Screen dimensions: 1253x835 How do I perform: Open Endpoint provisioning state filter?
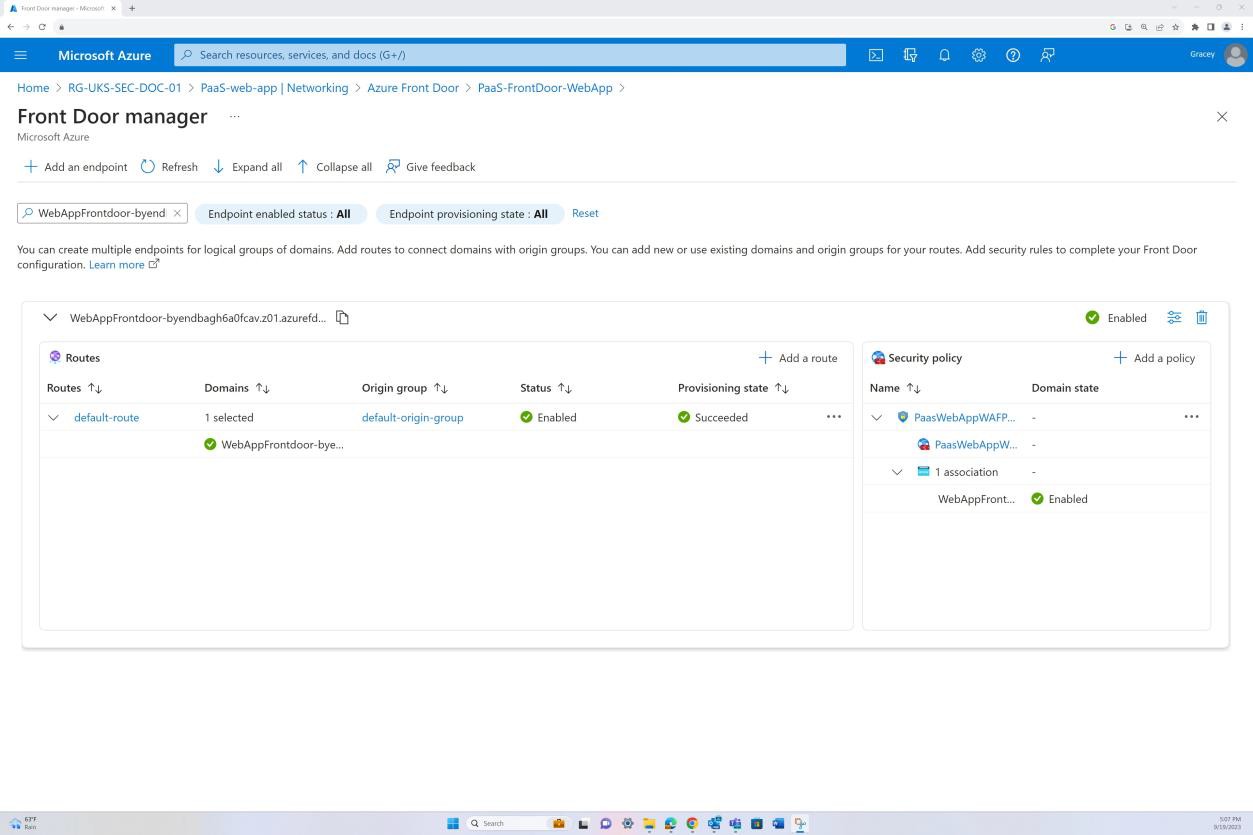469,213
